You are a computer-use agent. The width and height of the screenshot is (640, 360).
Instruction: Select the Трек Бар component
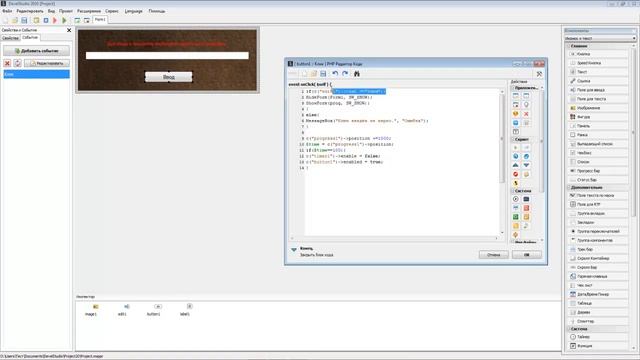[598, 249]
